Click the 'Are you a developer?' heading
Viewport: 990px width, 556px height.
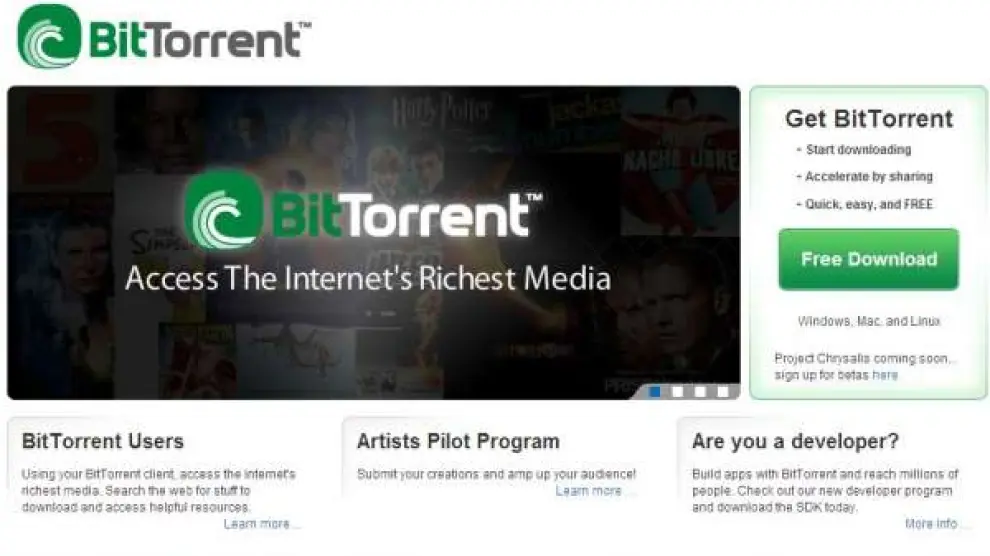[x=796, y=441]
